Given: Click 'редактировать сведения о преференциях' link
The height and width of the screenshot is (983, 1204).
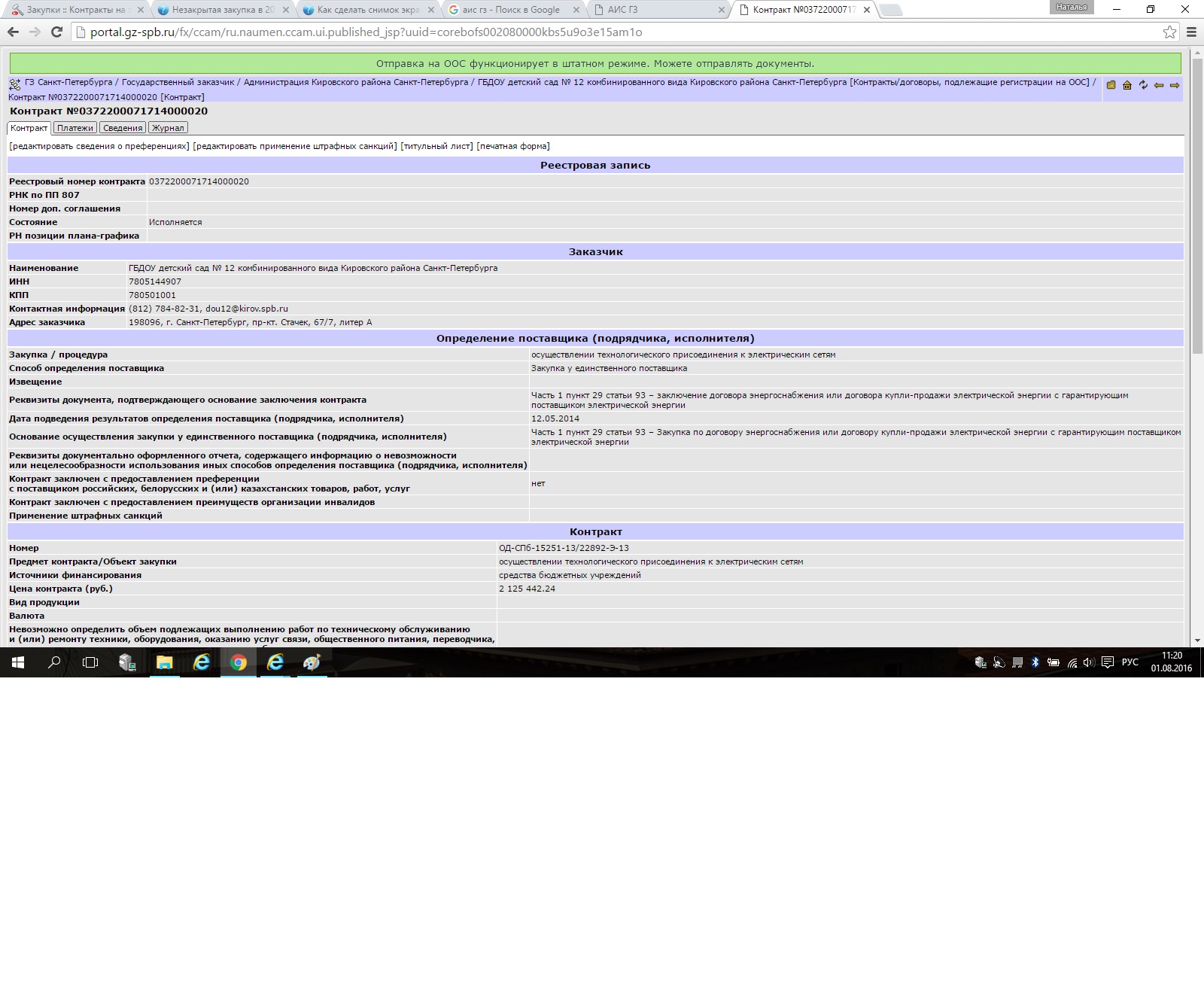Looking at the screenshot, I should coord(99,146).
